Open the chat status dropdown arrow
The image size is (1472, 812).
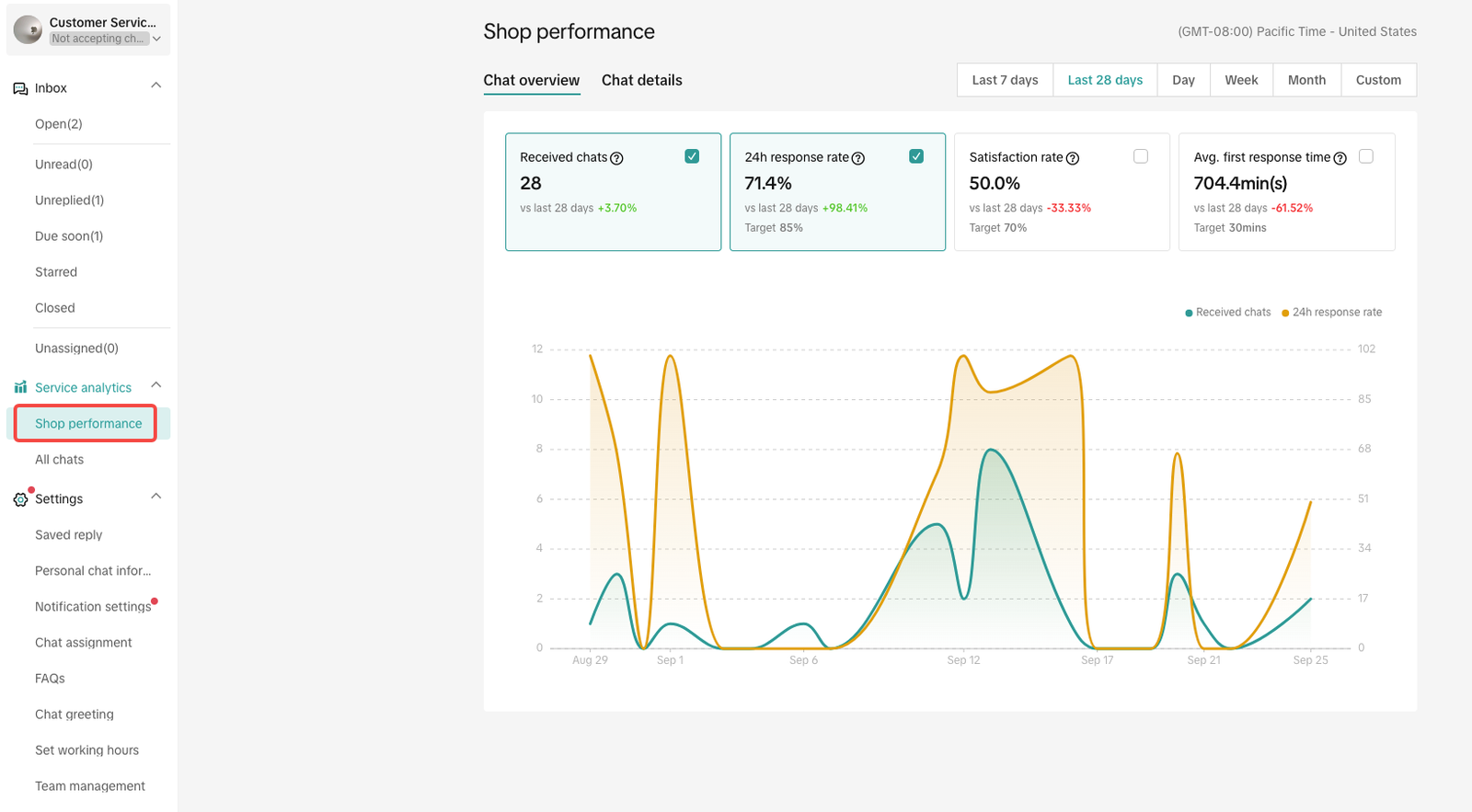[x=156, y=39]
